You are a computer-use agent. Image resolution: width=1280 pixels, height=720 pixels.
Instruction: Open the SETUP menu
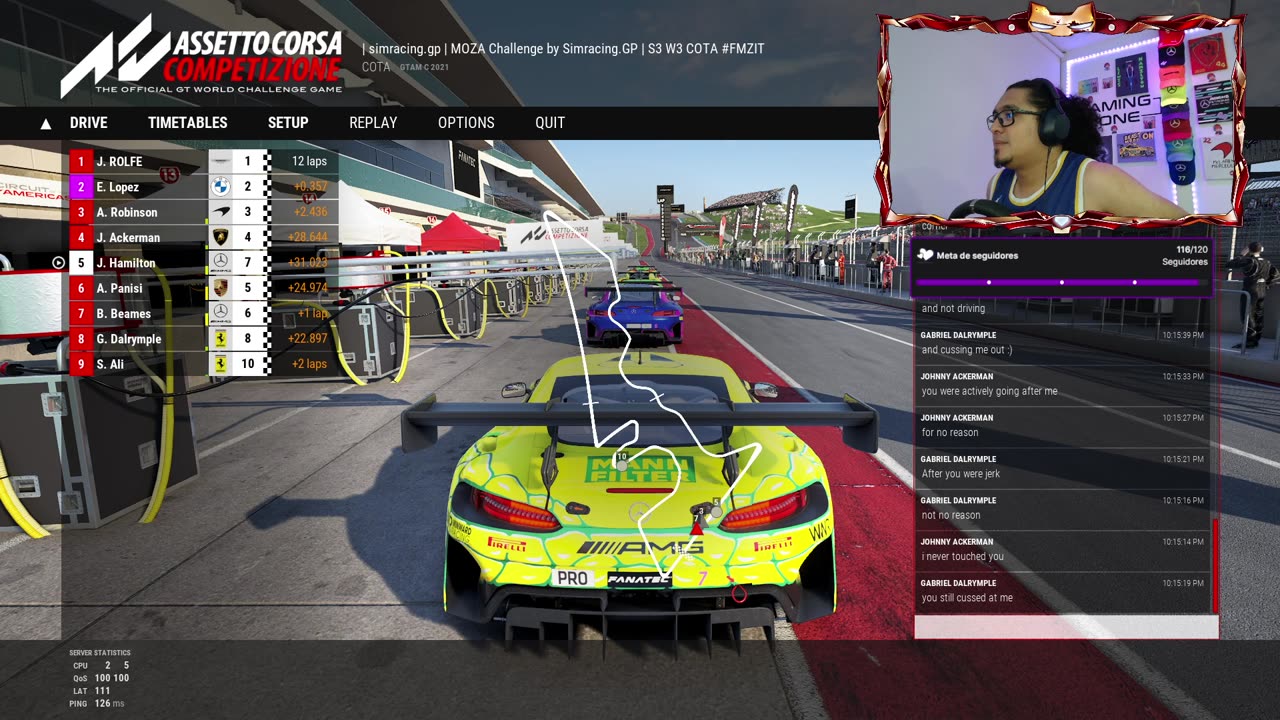pyautogui.click(x=288, y=123)
